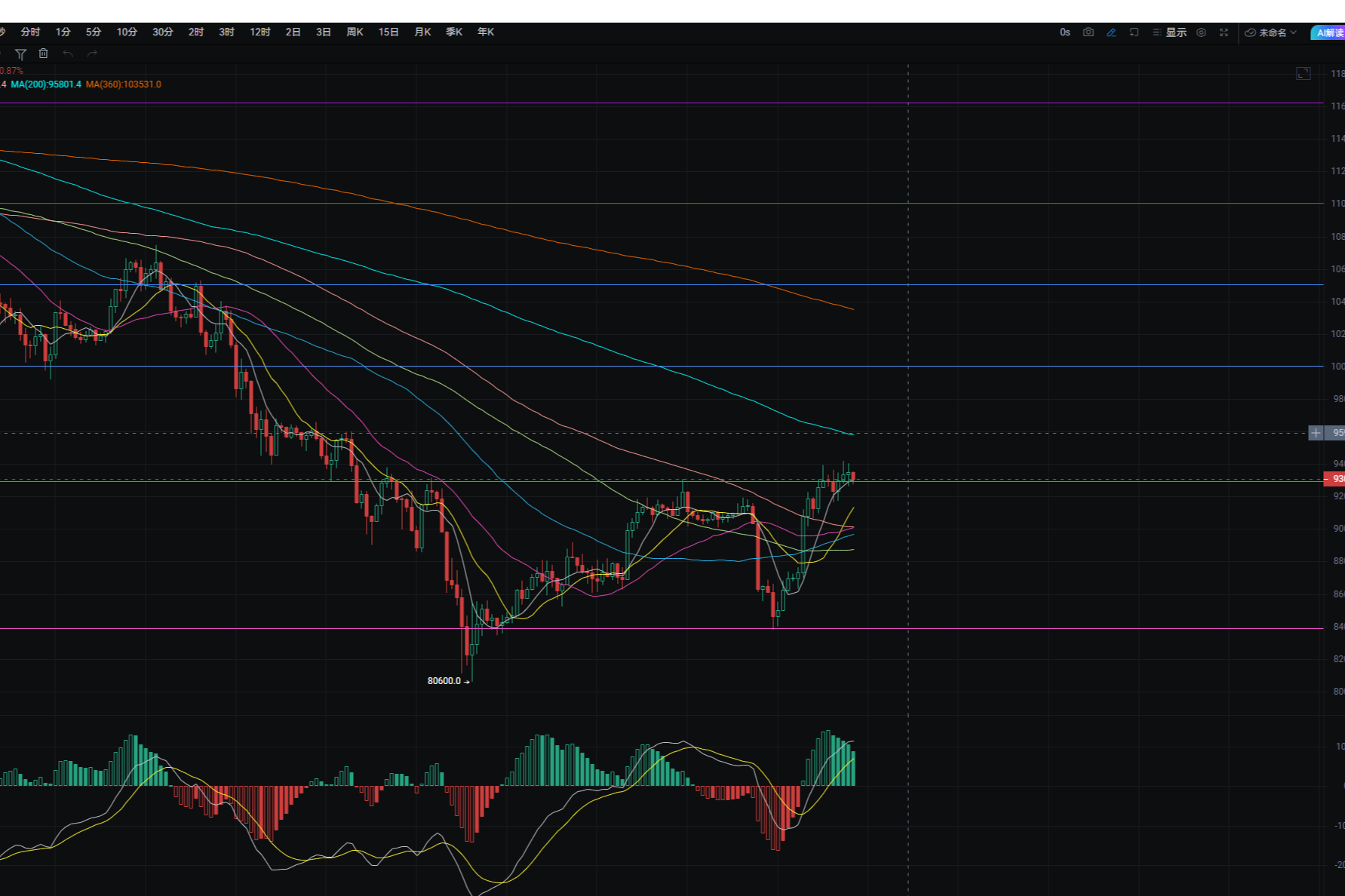Switch to 分时 intraday view
Viewport: 1345px width, 896px height.
pos(30,32)
